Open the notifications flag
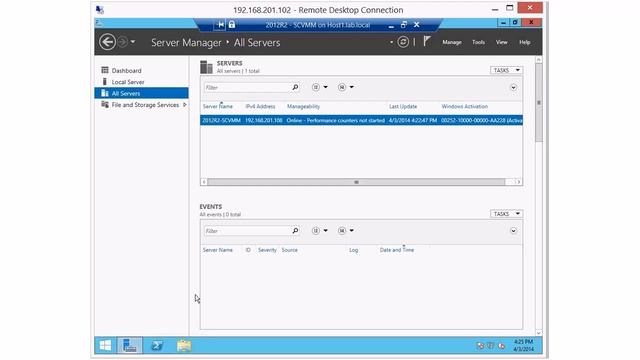Screen dimensions: 640x360 coord(427,41)
